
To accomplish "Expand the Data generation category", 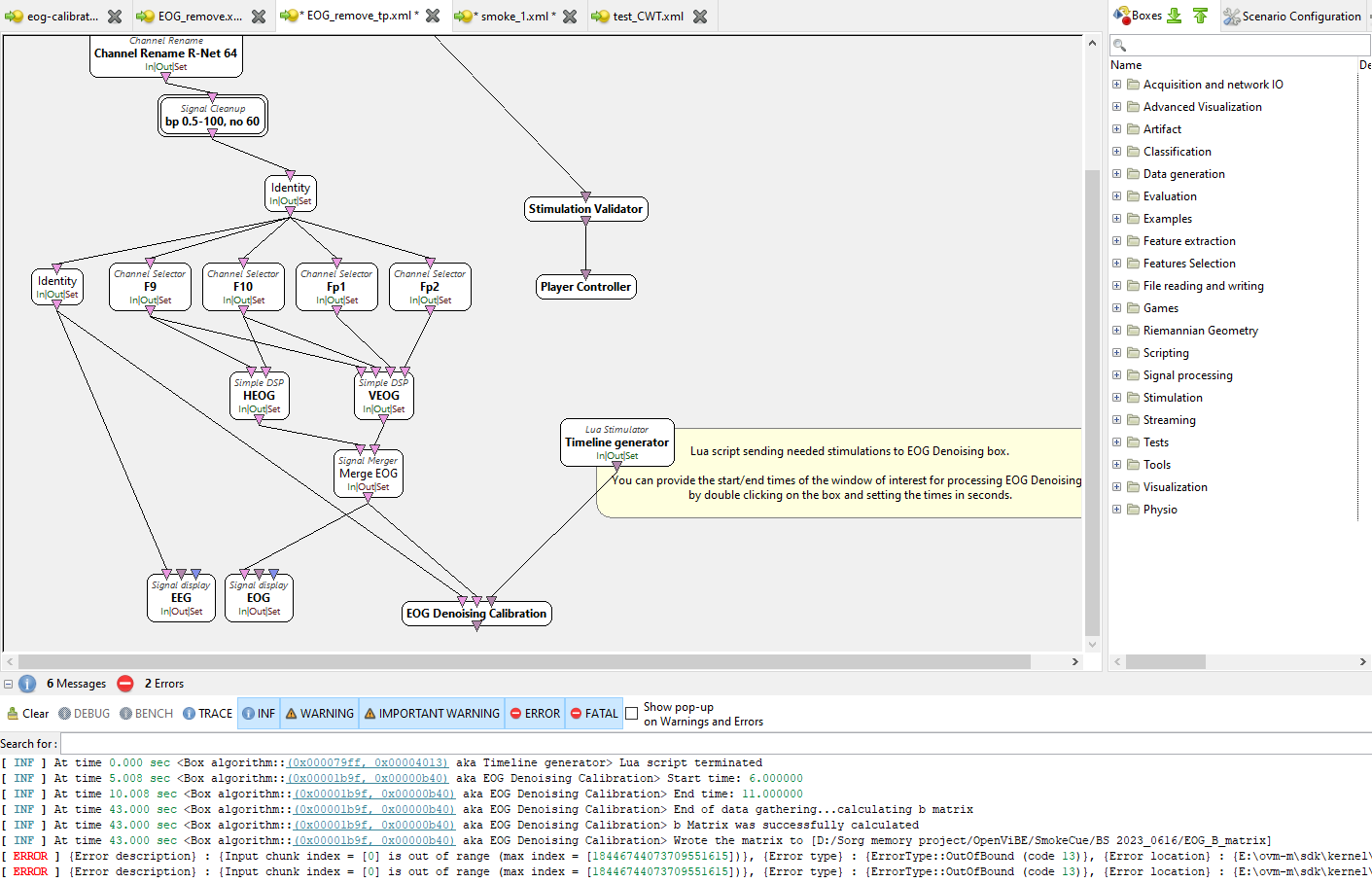I will (x=1116, y=174).
